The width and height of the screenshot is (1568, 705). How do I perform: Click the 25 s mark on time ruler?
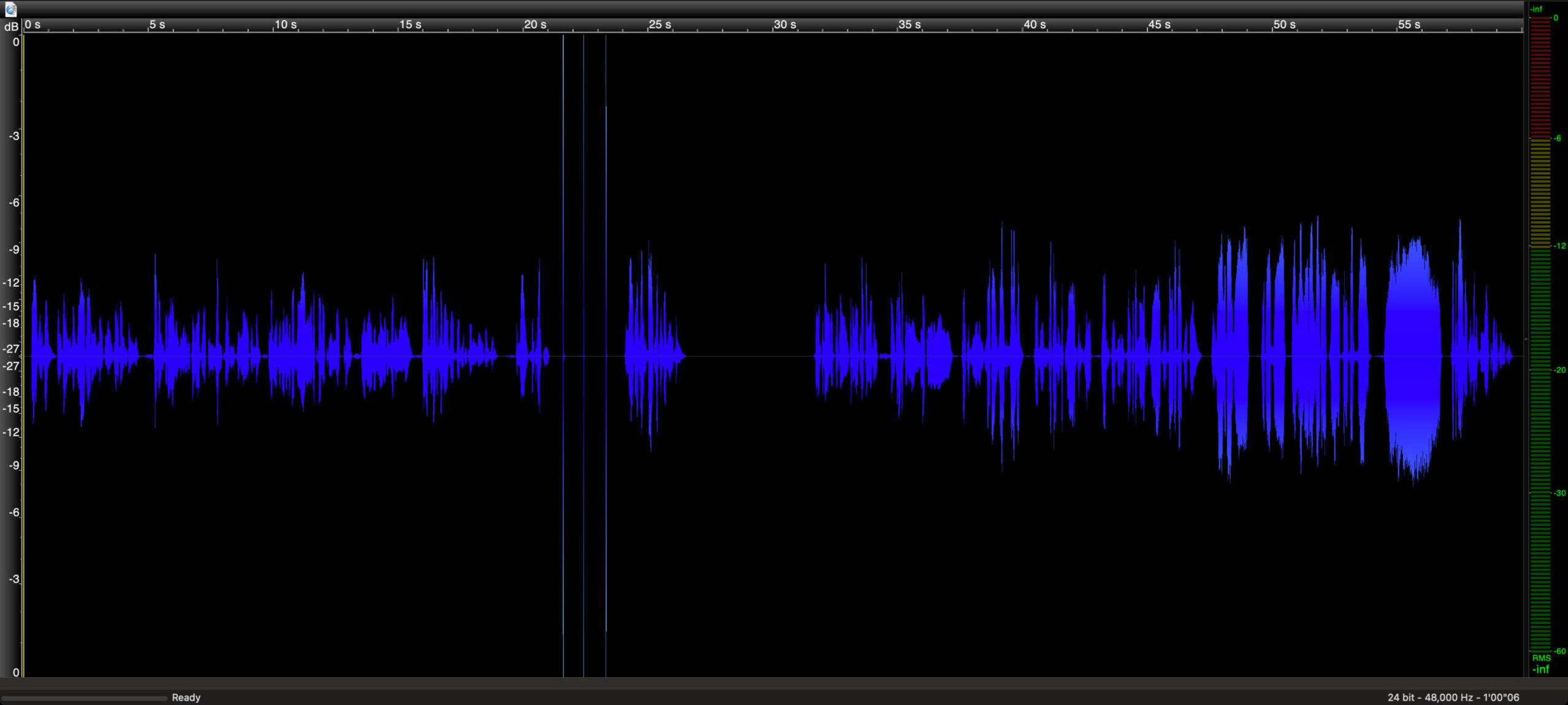[660, 25]
